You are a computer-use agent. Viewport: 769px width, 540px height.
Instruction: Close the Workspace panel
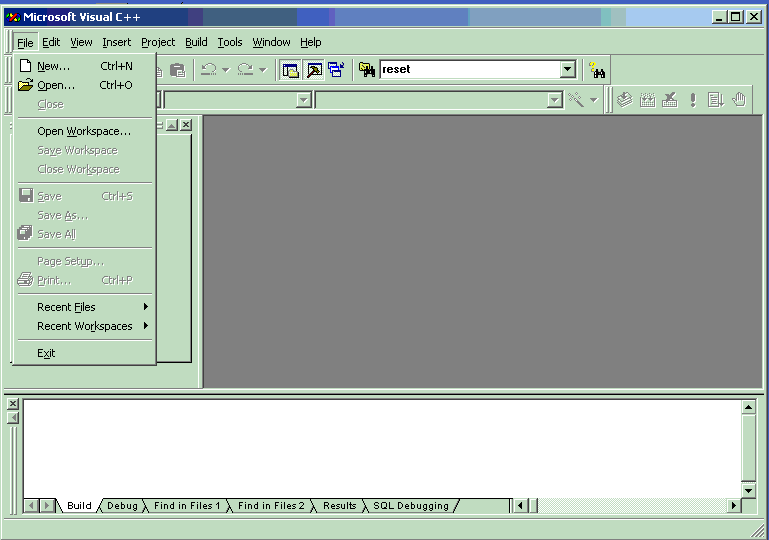pos(186,125)
